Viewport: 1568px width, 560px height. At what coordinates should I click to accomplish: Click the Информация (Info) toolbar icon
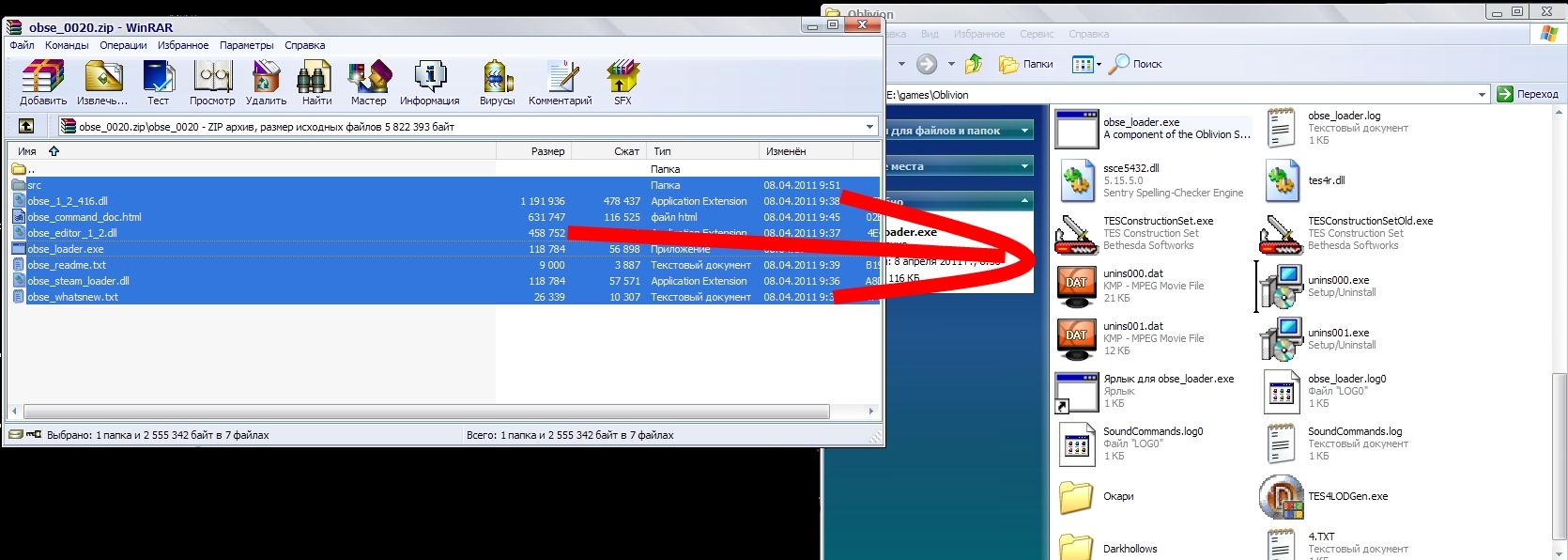429,82
